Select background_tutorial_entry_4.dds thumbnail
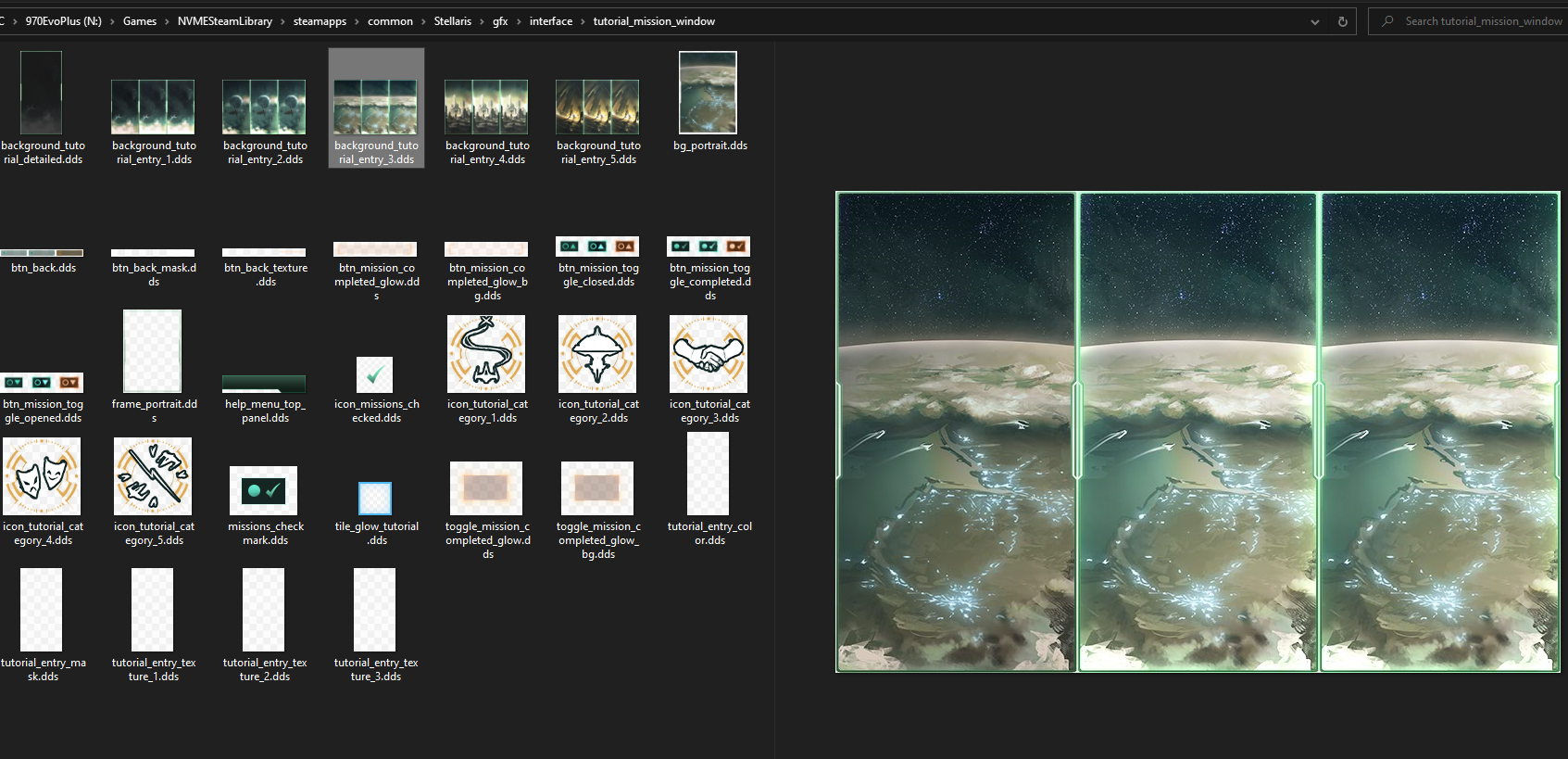This screenshot has height=759, width=1568. coord(486,107)
